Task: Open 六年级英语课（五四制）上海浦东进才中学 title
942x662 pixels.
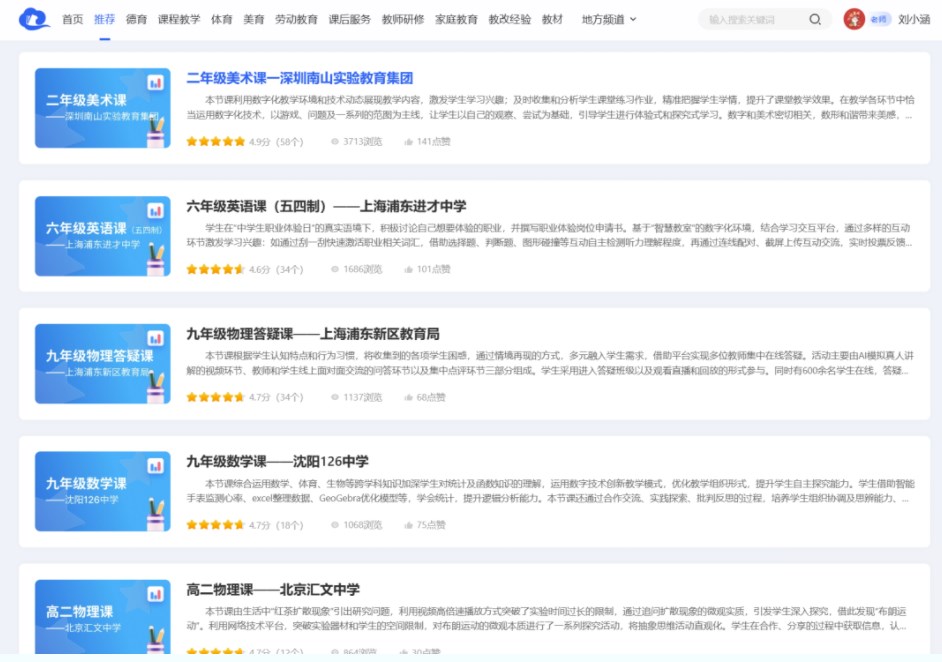Action: tap(326, 206)
